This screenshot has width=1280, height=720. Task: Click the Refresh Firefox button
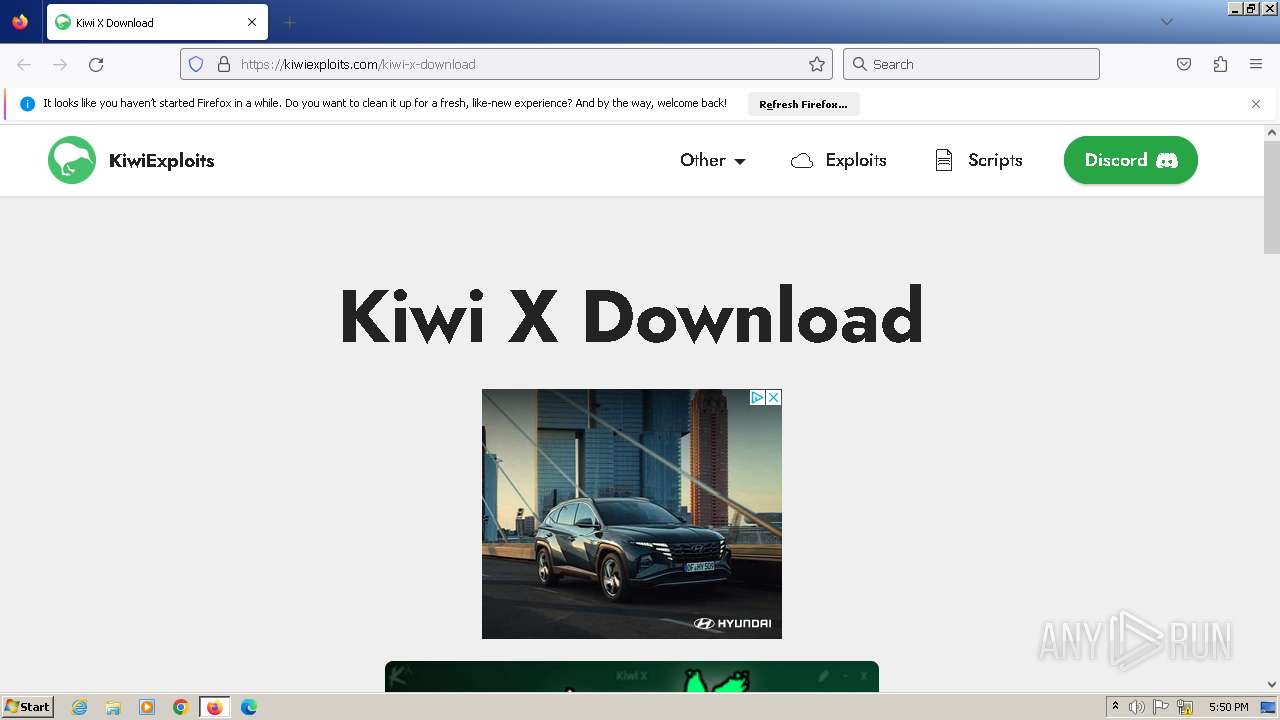803,104
